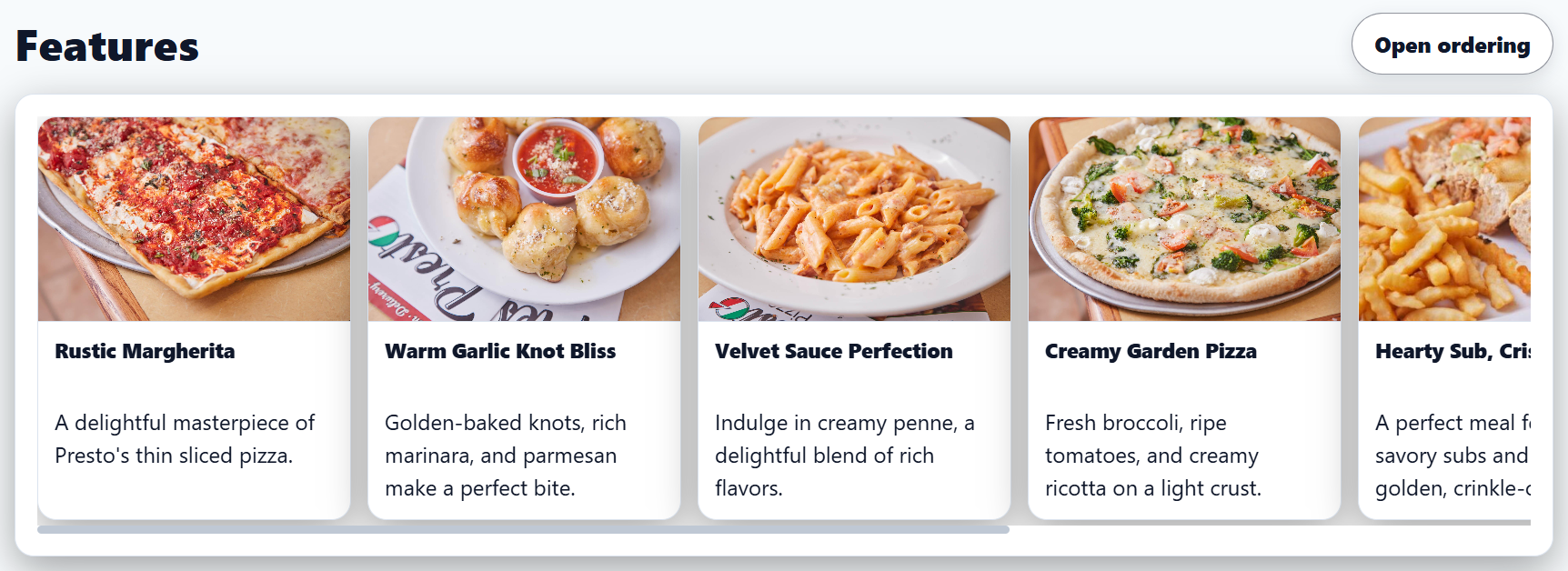Grab the horizontal carousel scrollbar thumb
Screen dimensions: 1568x571
pos(523,529)
